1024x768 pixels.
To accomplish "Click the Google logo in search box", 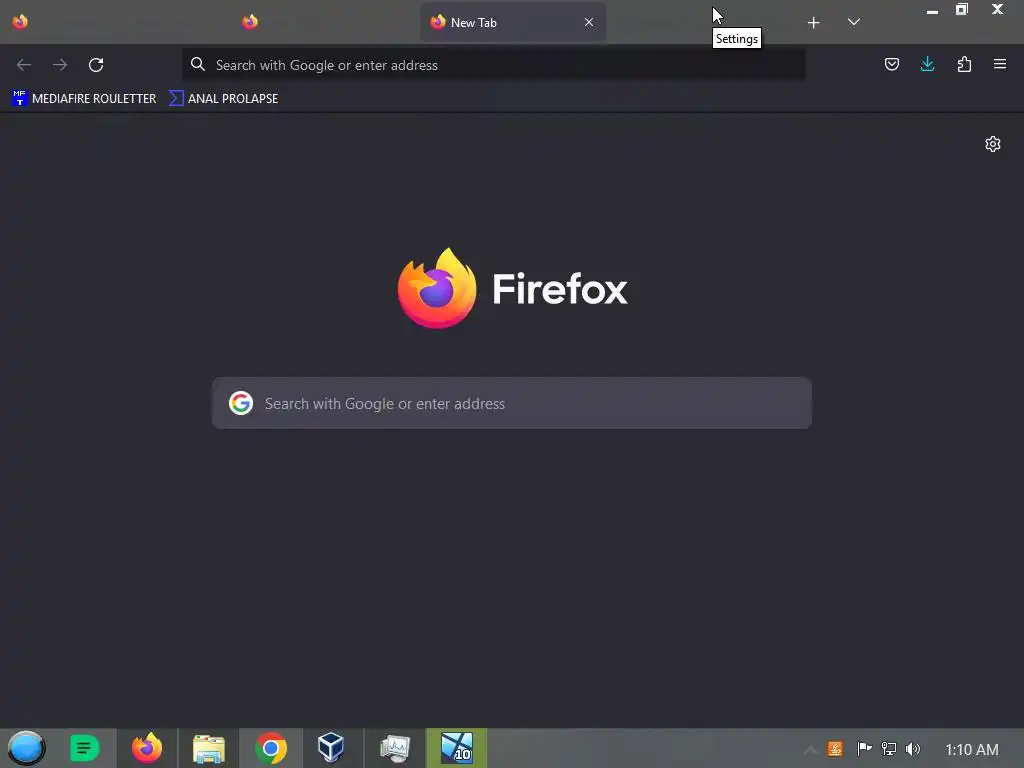I will pyautogui.click(x=241, y=403).
